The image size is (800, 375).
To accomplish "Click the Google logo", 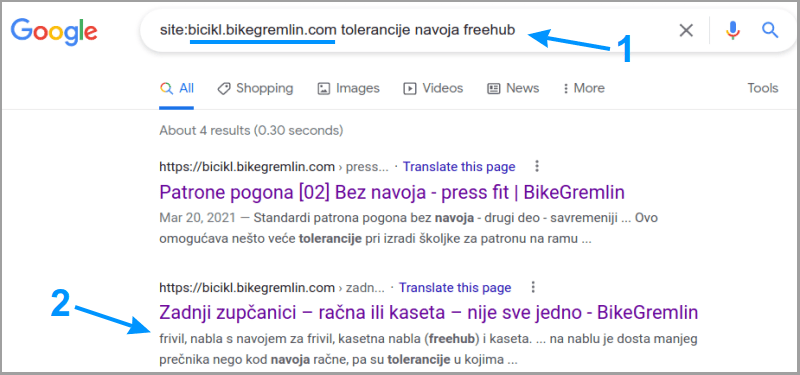I will coord(54,32).
